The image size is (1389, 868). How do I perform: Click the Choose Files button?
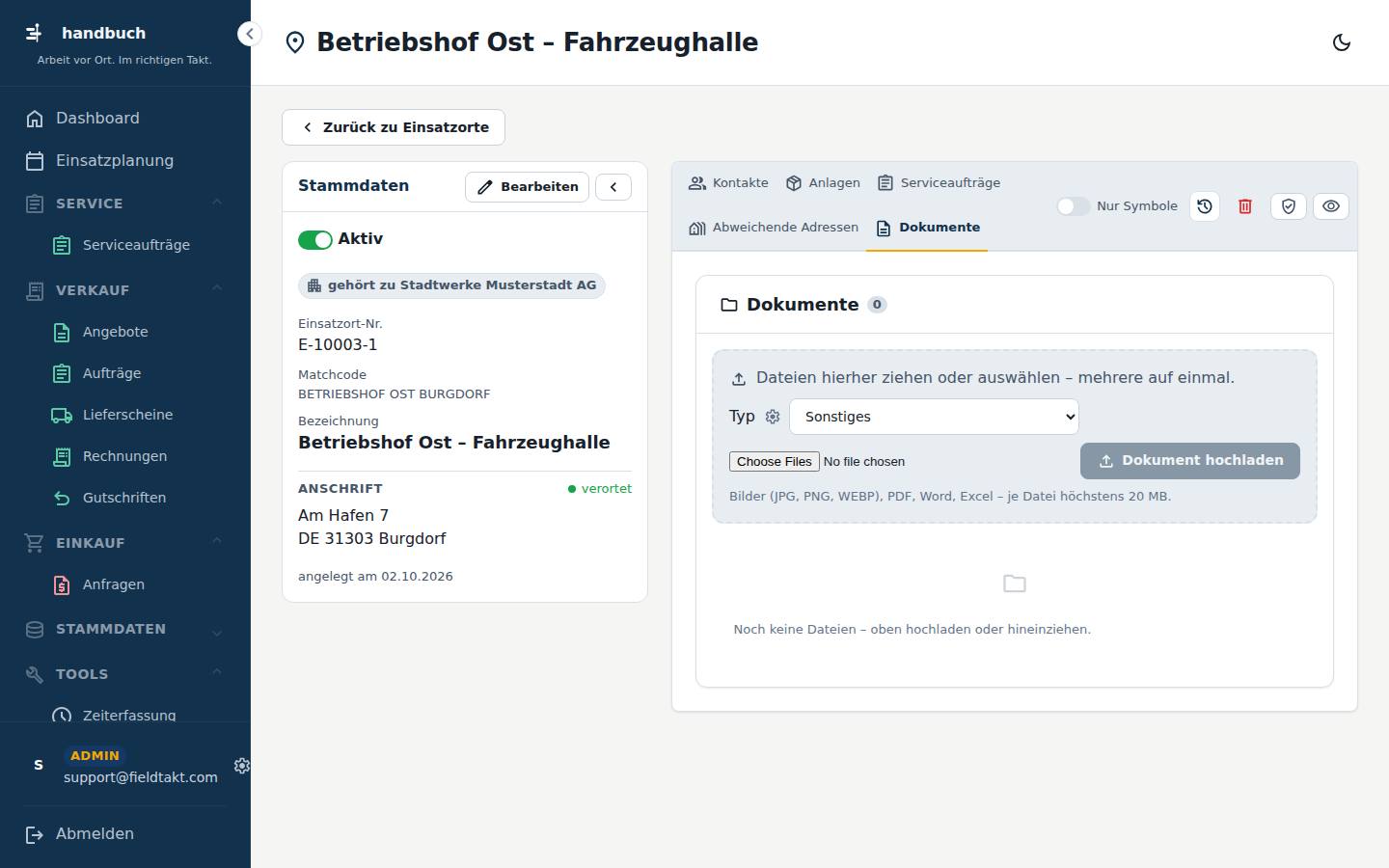[x=774, y=462]
